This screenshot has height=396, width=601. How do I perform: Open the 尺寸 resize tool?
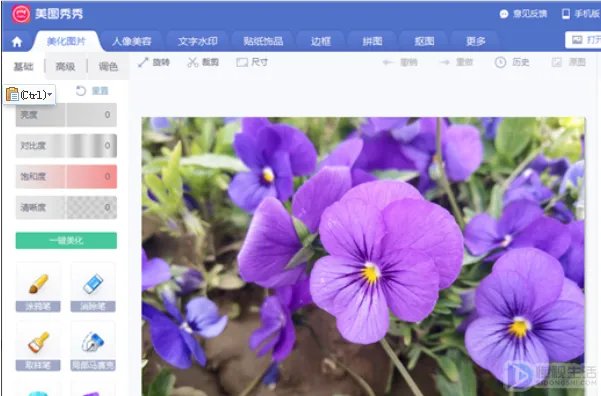pos(252,62)
